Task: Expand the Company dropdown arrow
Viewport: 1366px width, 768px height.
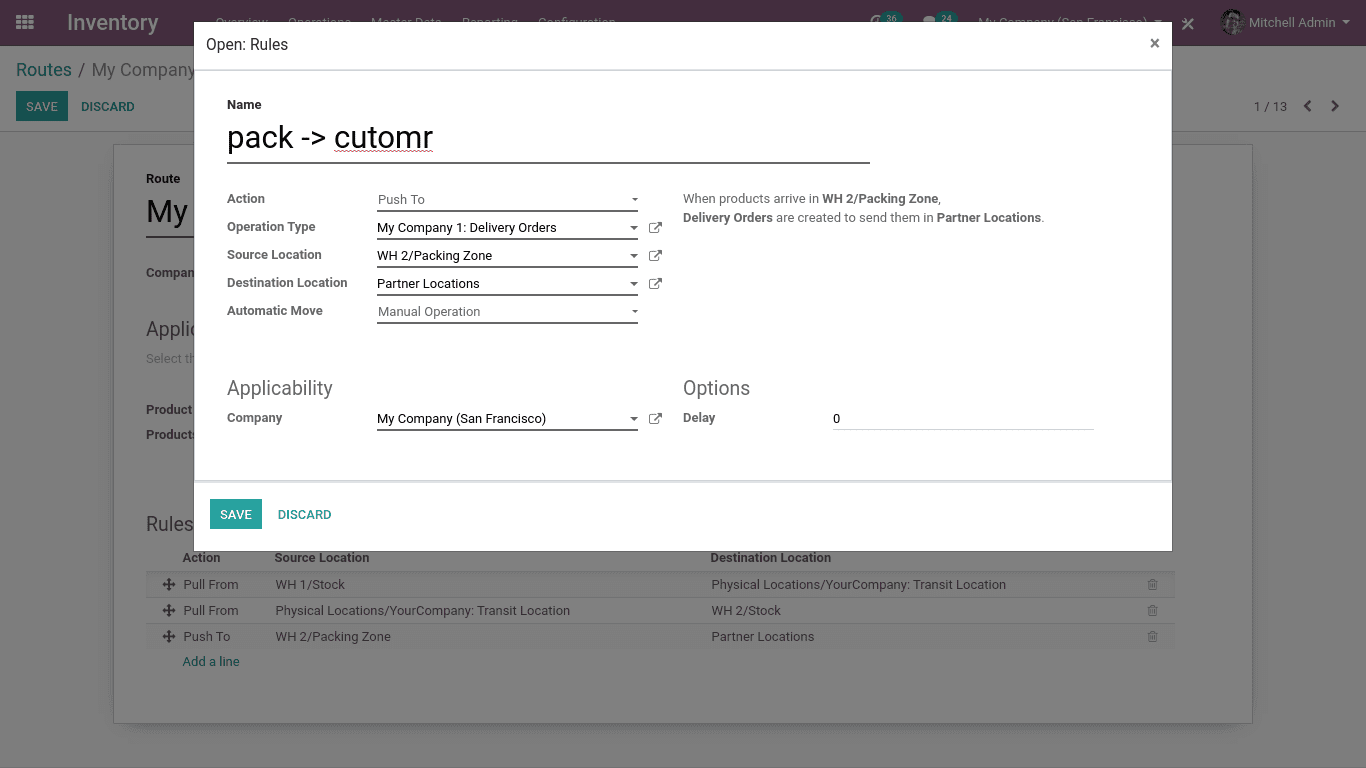Action: click(634, 419)
